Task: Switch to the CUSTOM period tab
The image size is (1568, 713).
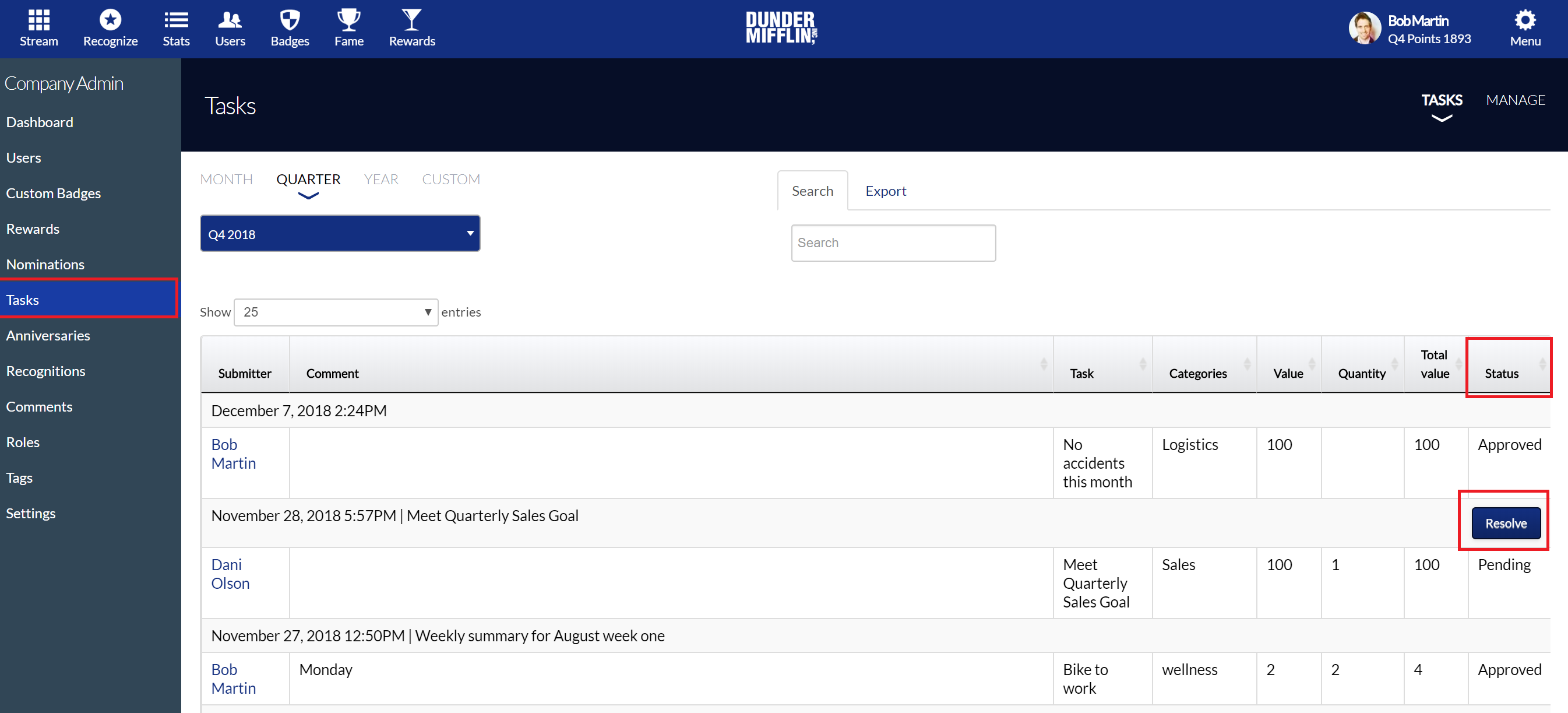Action: [x=451, y=179]
